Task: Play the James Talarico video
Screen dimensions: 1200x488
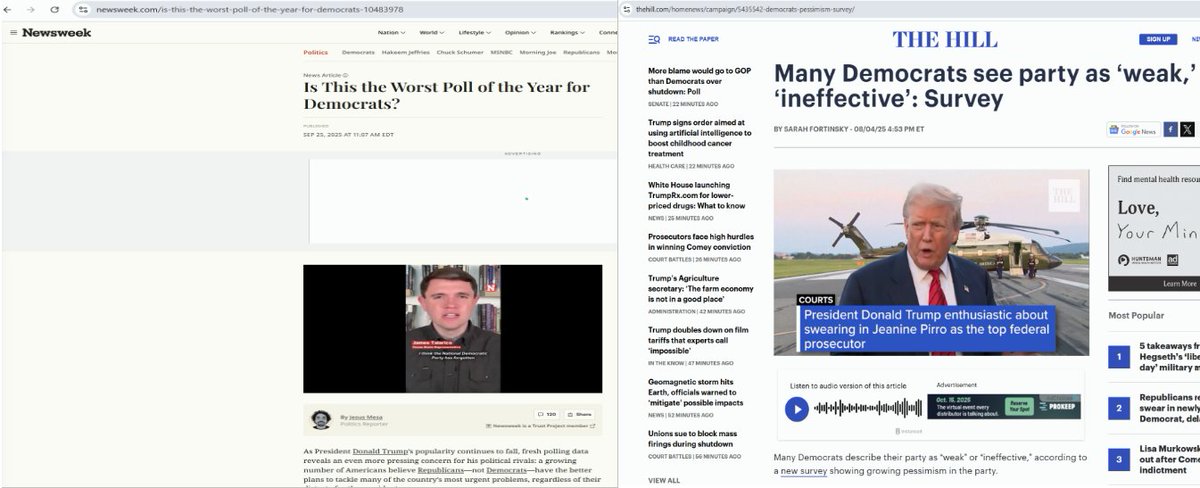Action: click(x=452, y=328)
